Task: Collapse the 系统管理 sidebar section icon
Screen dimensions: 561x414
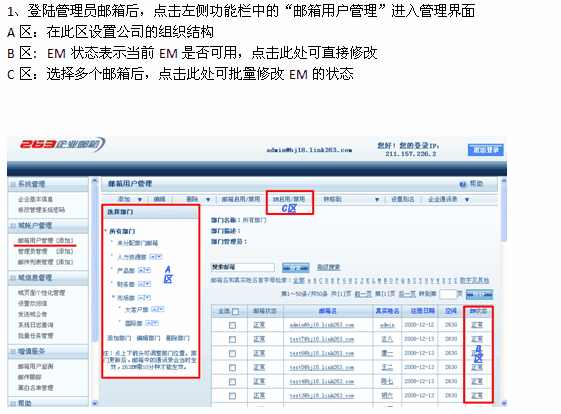Action: (x=13, y=185)
